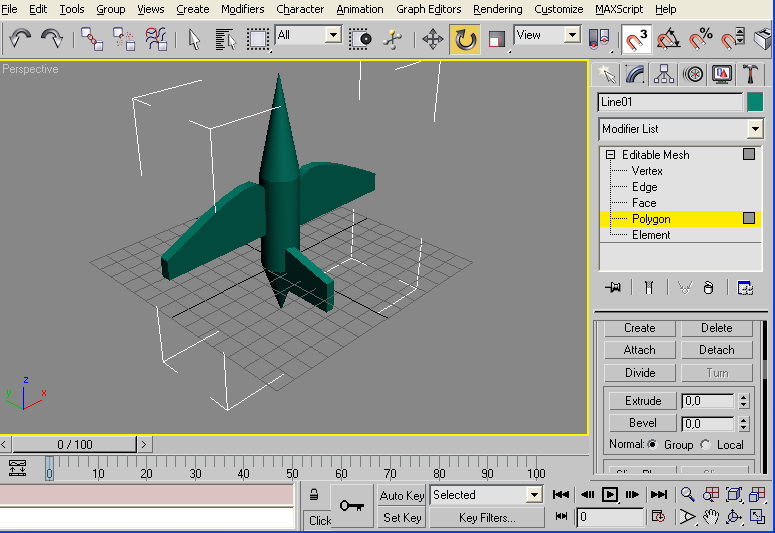The image size is (775, 533).
Task: Click the Line01 object name field
Action: pos(670,102)
